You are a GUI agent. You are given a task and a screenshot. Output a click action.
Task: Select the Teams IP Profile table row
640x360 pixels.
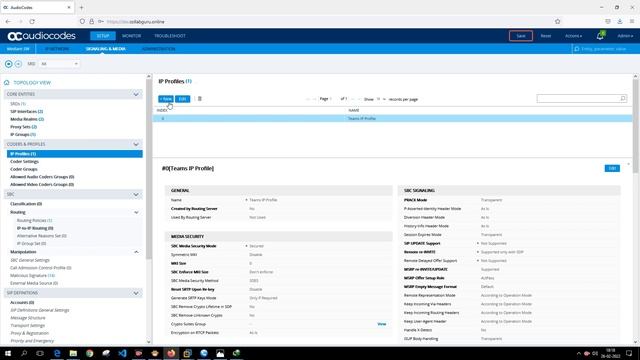(393, 118)
